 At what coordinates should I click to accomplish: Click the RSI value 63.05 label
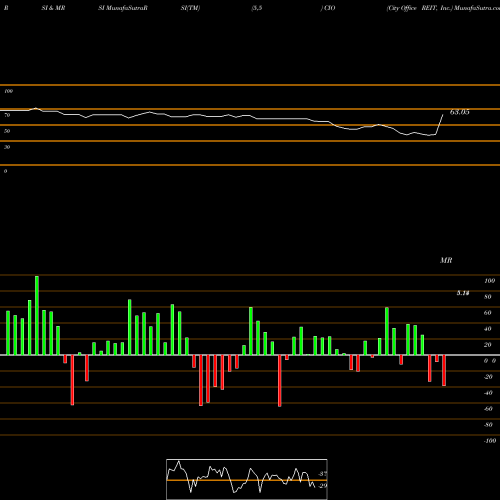point(459,112)
